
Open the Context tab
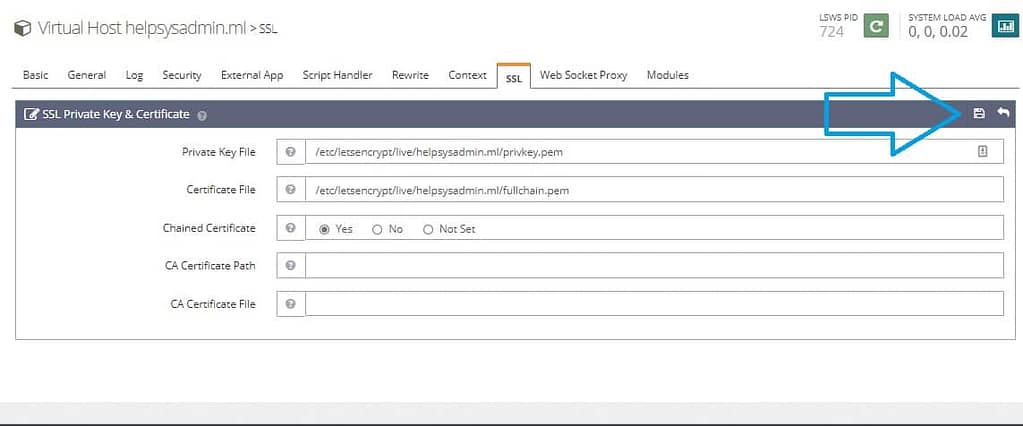point(467,75)
